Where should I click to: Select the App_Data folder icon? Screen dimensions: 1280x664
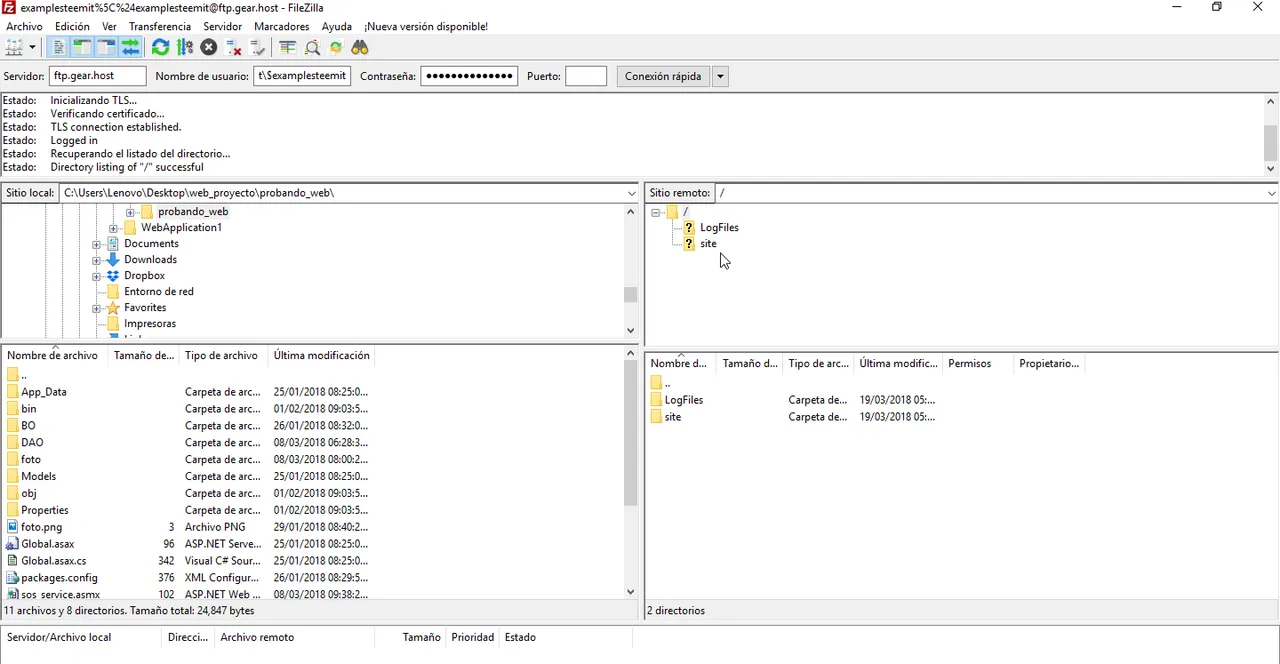(13, 392)
